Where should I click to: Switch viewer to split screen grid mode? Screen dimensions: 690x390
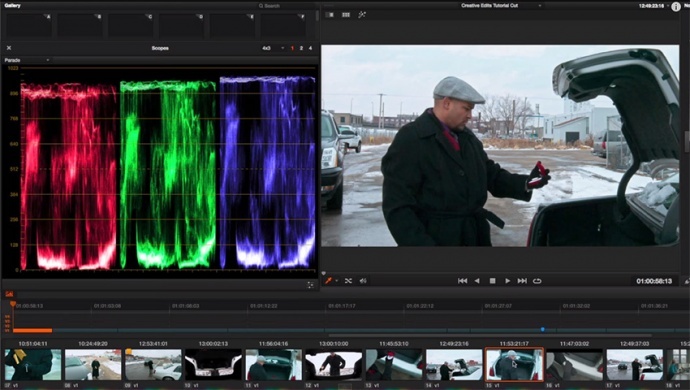[346, 15]
